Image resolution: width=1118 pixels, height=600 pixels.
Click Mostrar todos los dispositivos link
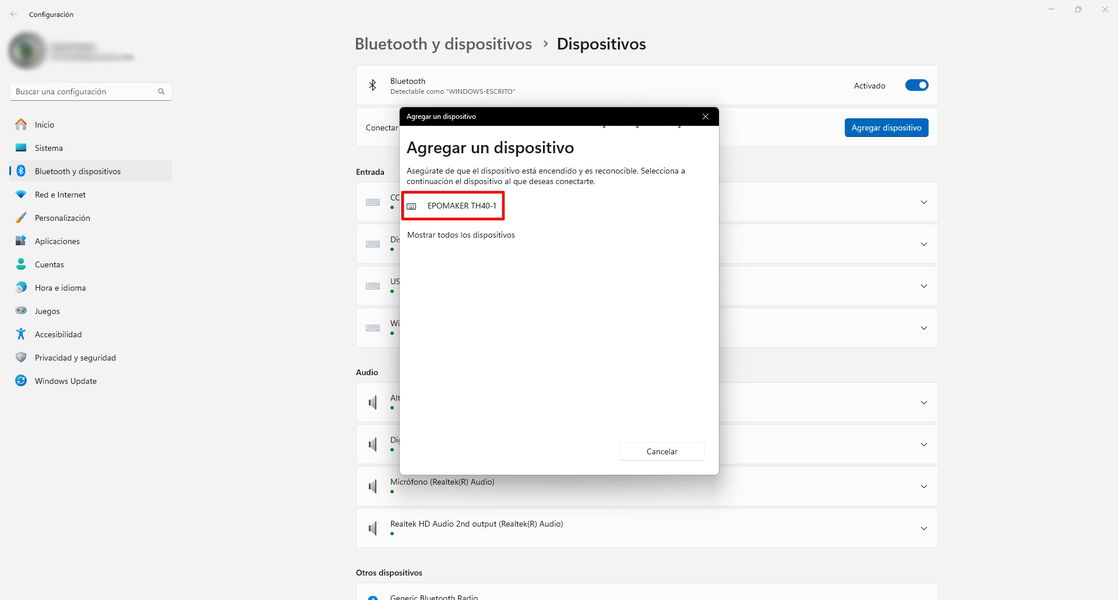[461, 234]
